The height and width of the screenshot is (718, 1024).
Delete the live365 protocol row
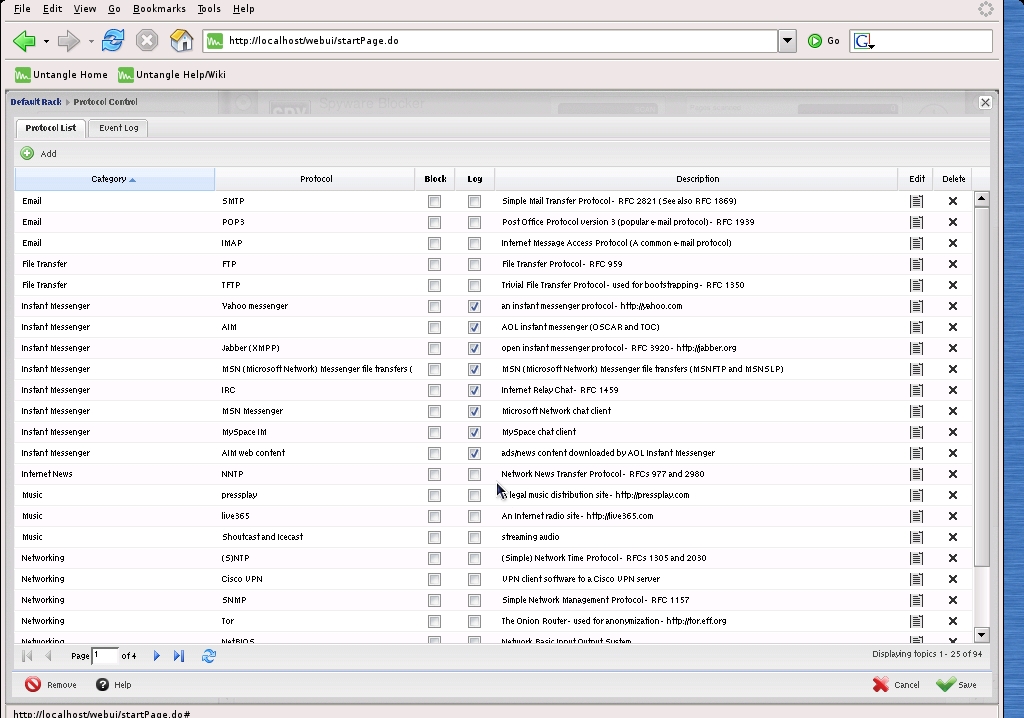(953, 516)
